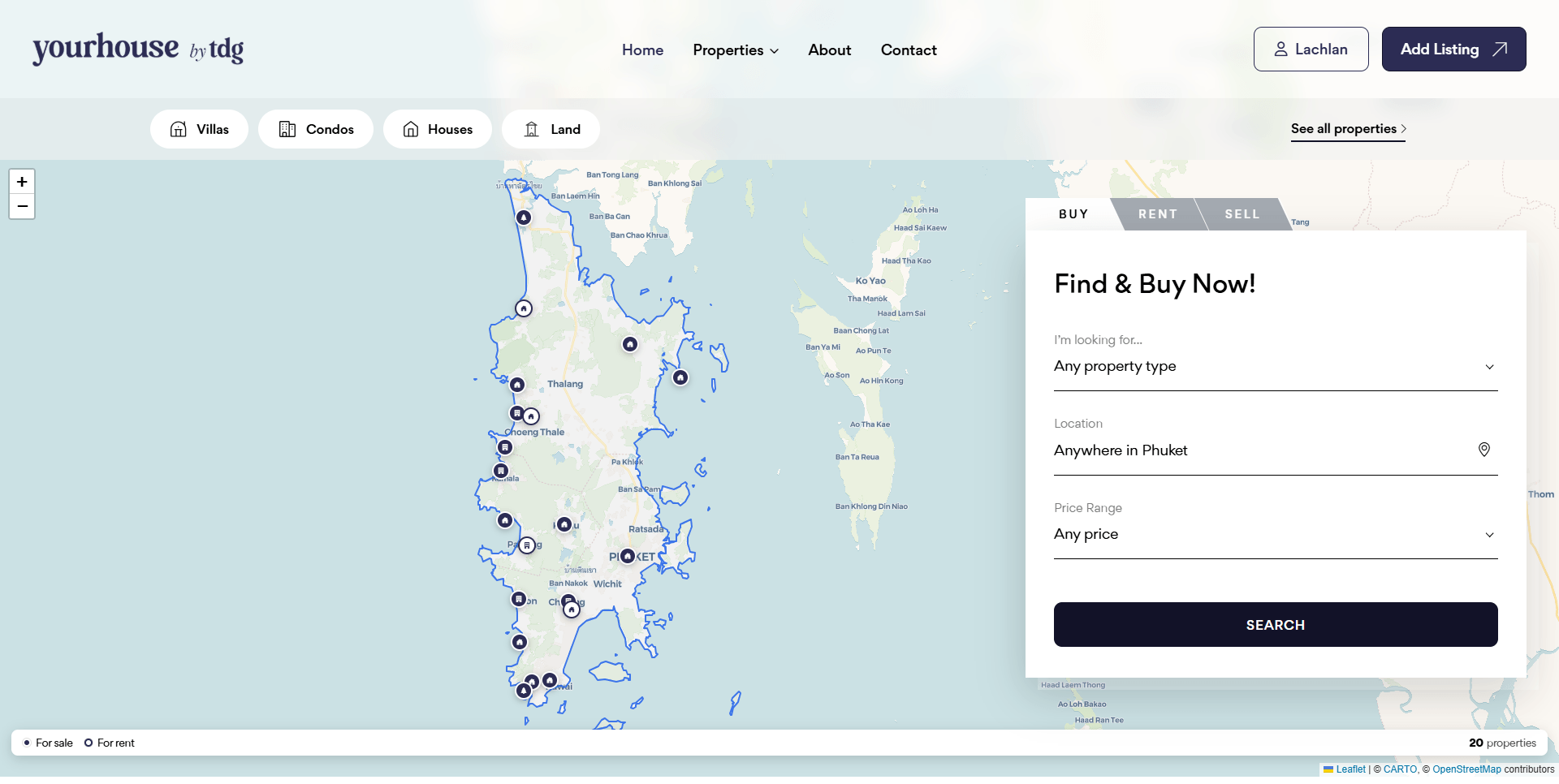Click the land icon in the Land chip
Screen dimensions: 1559x784
coord(532,129)
